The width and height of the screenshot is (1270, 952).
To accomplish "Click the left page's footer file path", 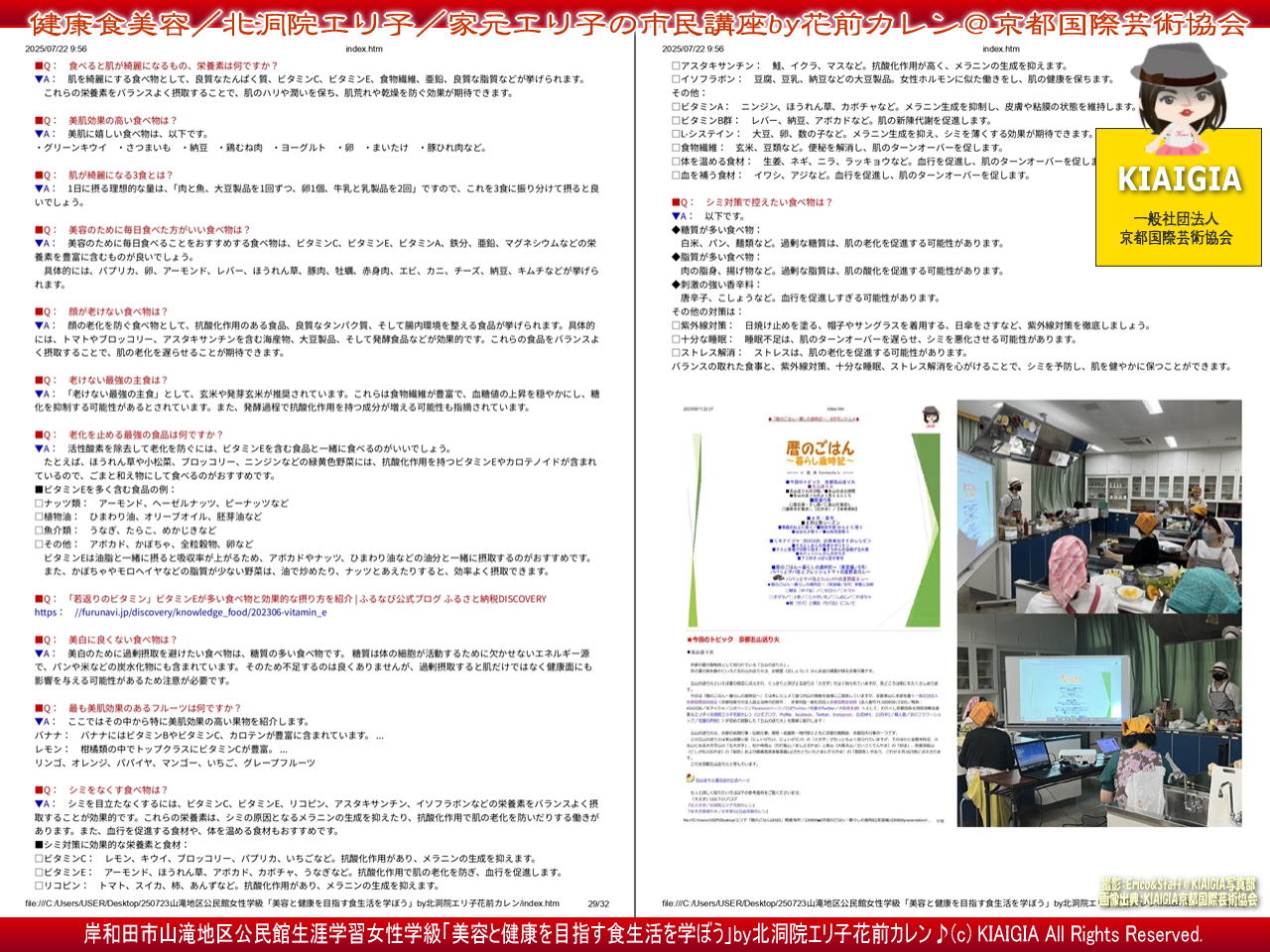I will [x=292, y=904].
